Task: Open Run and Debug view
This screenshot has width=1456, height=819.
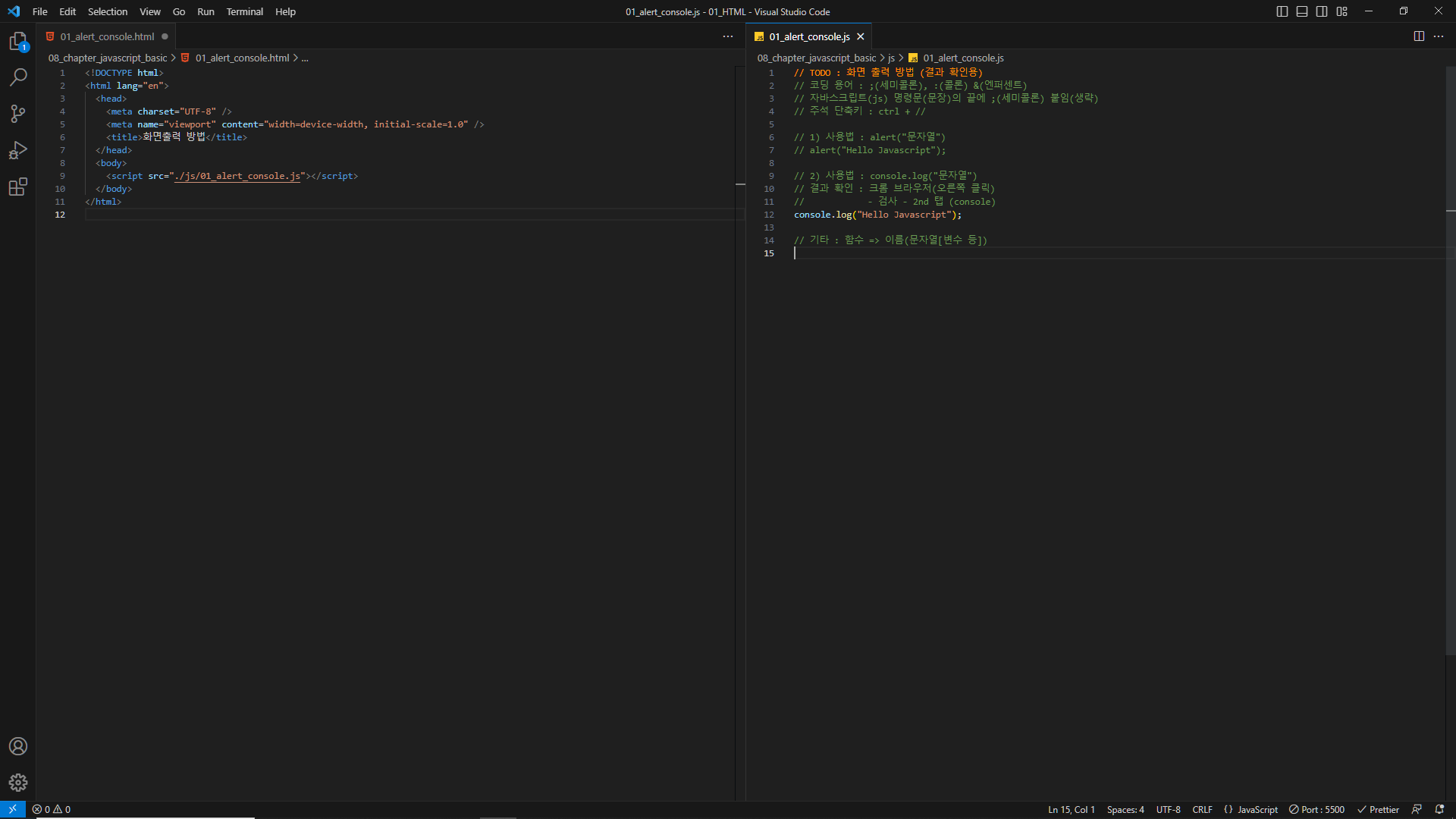Action: [x=18, y=150]
